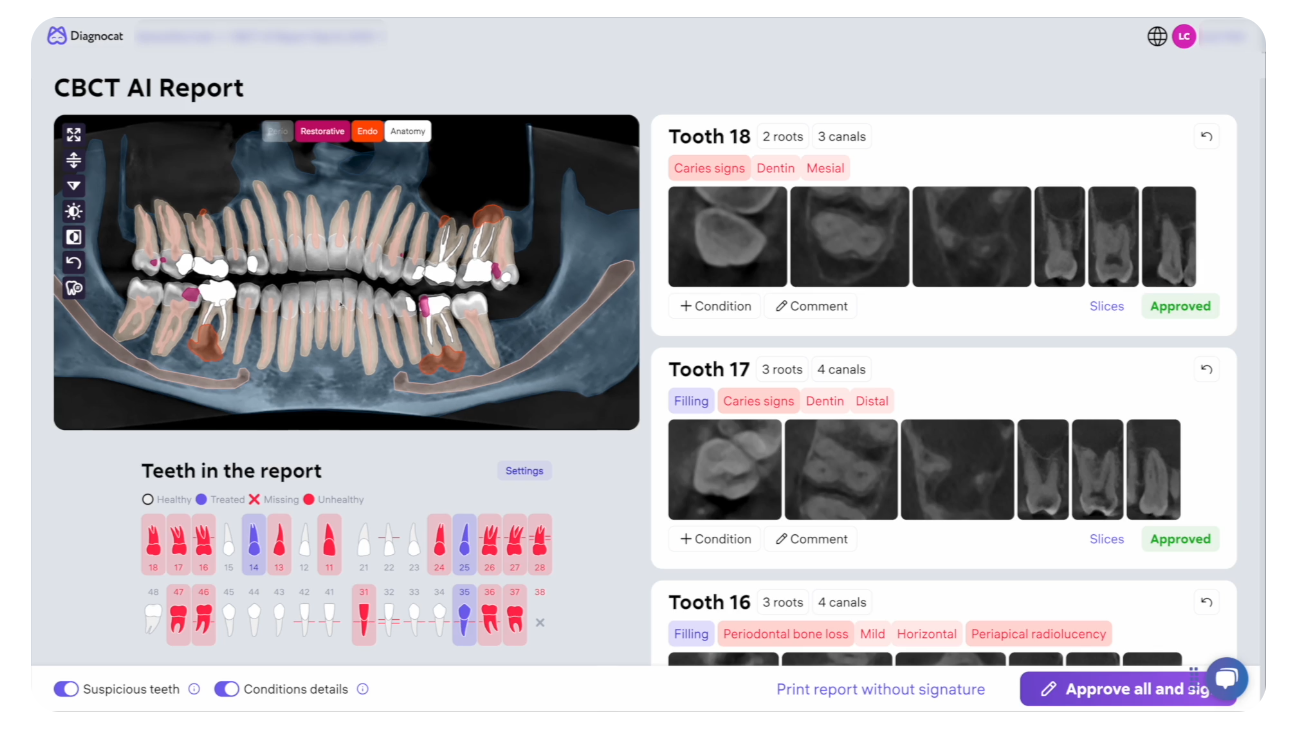This screenshot has height=742, width=1295.
Task: Toggle the Anatomy overlay filter
Action: (408, 131)
